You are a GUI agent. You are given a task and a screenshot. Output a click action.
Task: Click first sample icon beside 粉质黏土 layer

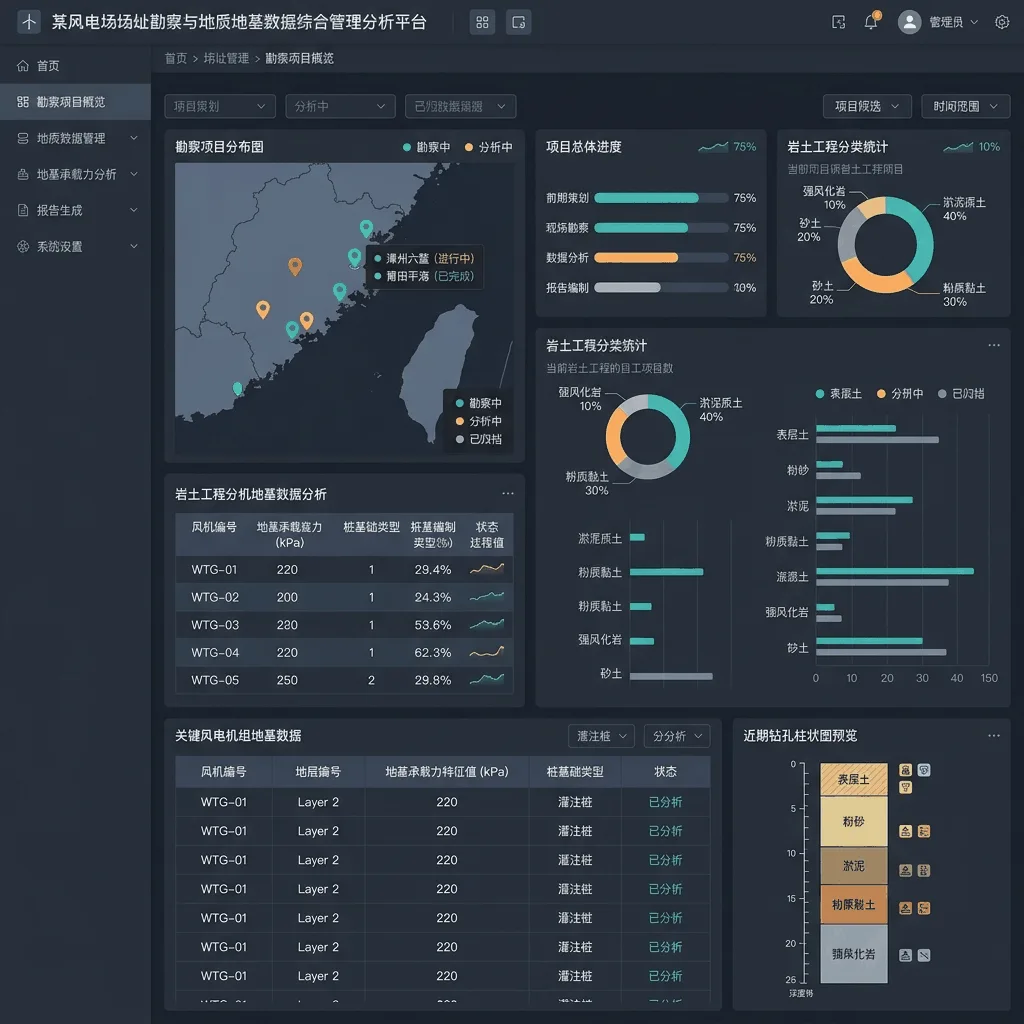(x=905, y=908)
